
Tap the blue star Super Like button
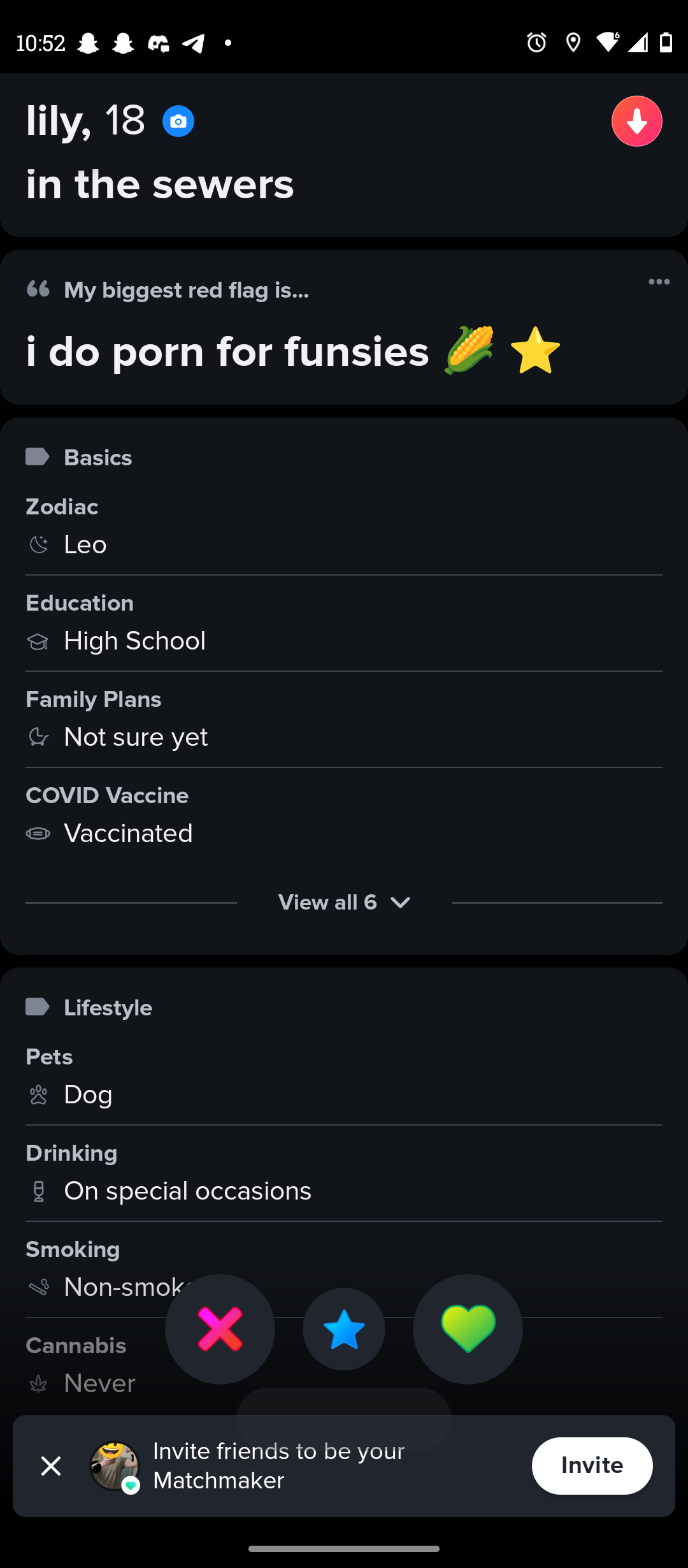click(x=344, y=1329)
